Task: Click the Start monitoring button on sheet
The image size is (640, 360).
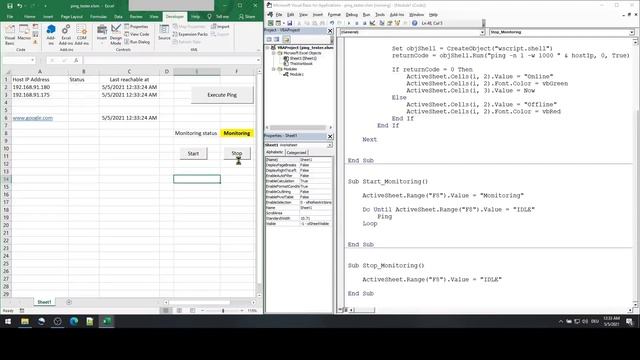Action: [x=193, y=153]
